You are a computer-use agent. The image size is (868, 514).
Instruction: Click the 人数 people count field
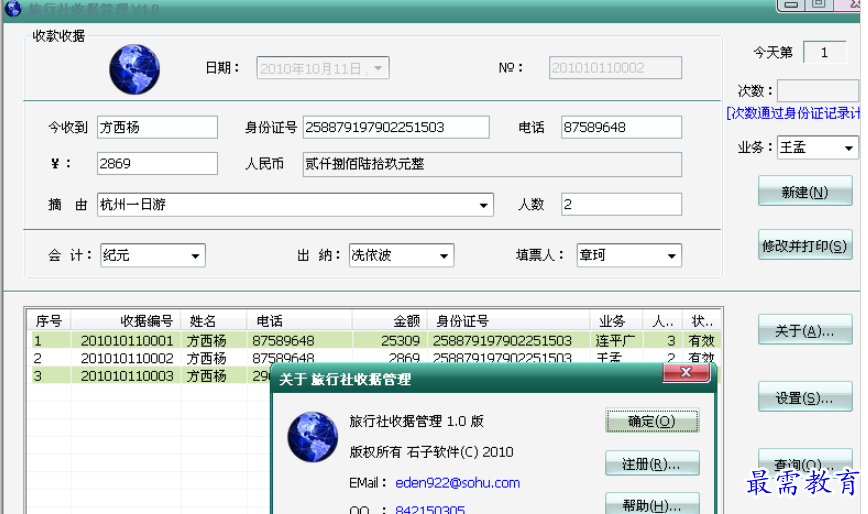(x=621, y=205)
